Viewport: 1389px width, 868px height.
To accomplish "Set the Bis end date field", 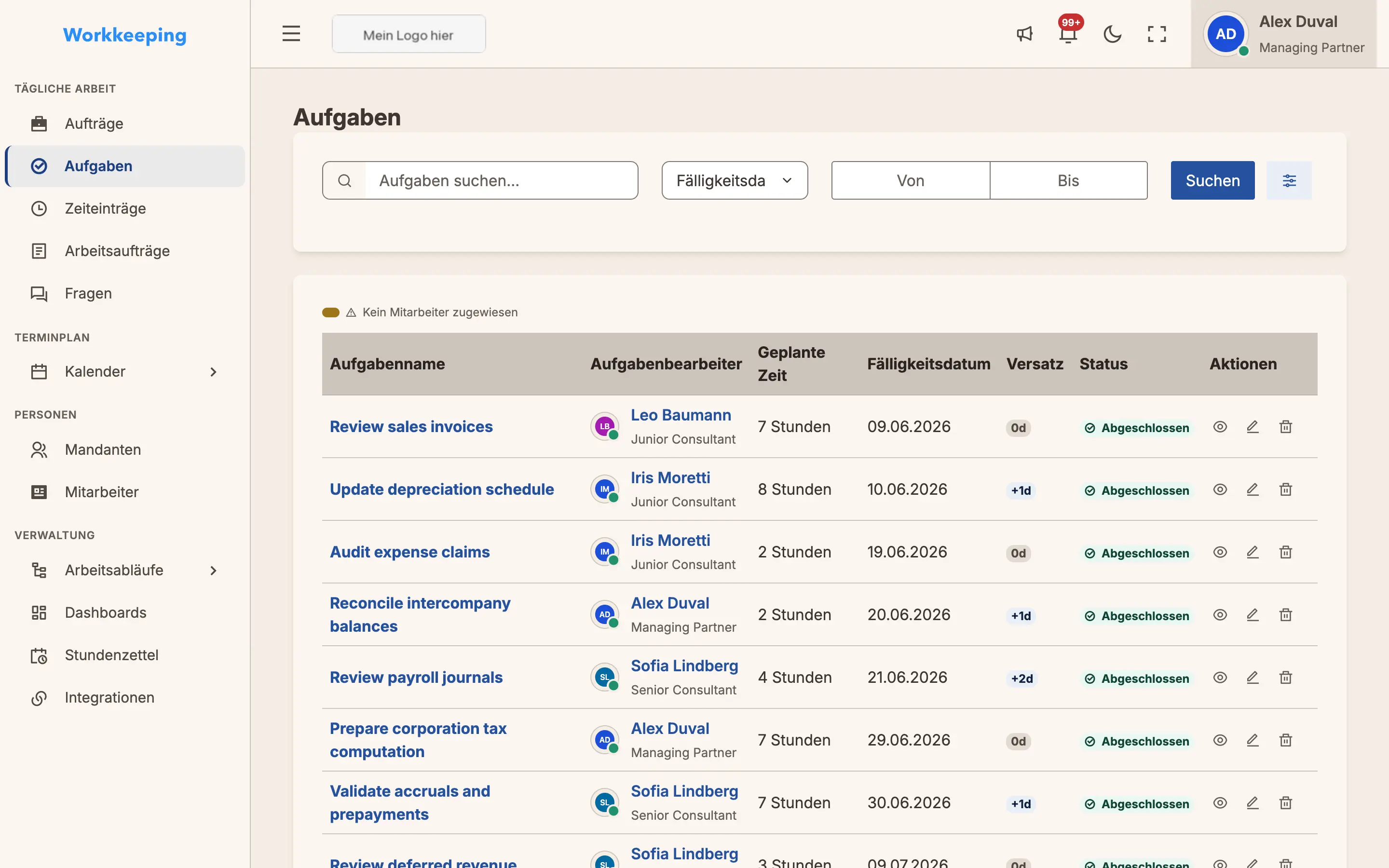I will click(x=1068, y=180).
